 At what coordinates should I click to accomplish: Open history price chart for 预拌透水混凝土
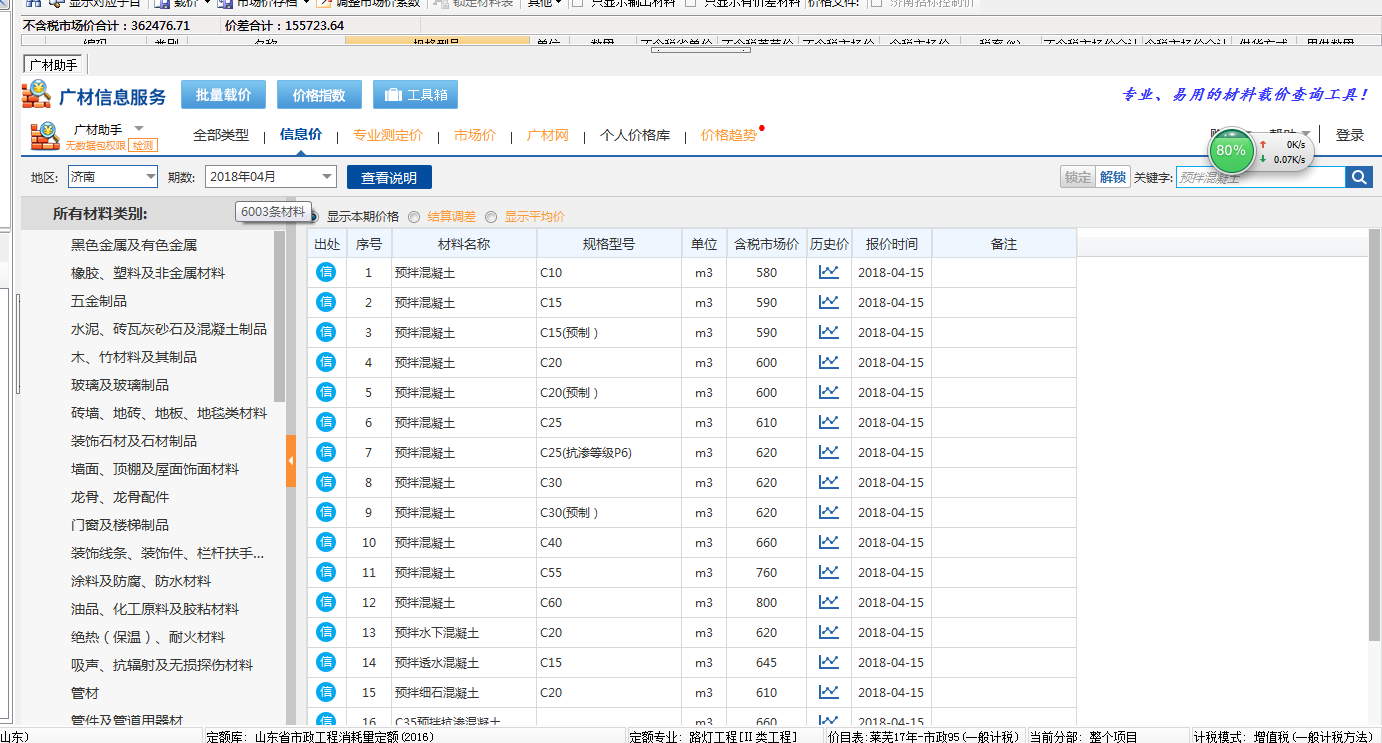[x=829, y=662]
